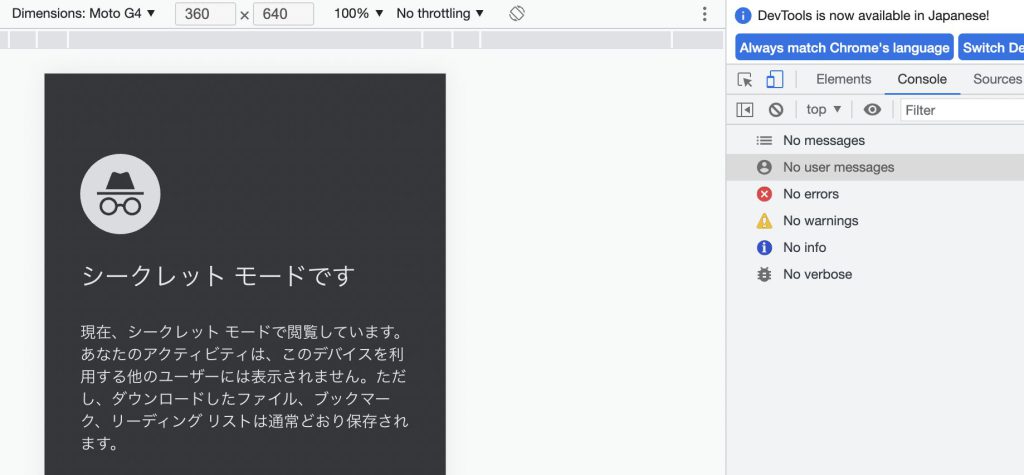This screenshot has width=1024, height=475.
Task: Click the シークレット モードです heading
Action: point(218,276)
